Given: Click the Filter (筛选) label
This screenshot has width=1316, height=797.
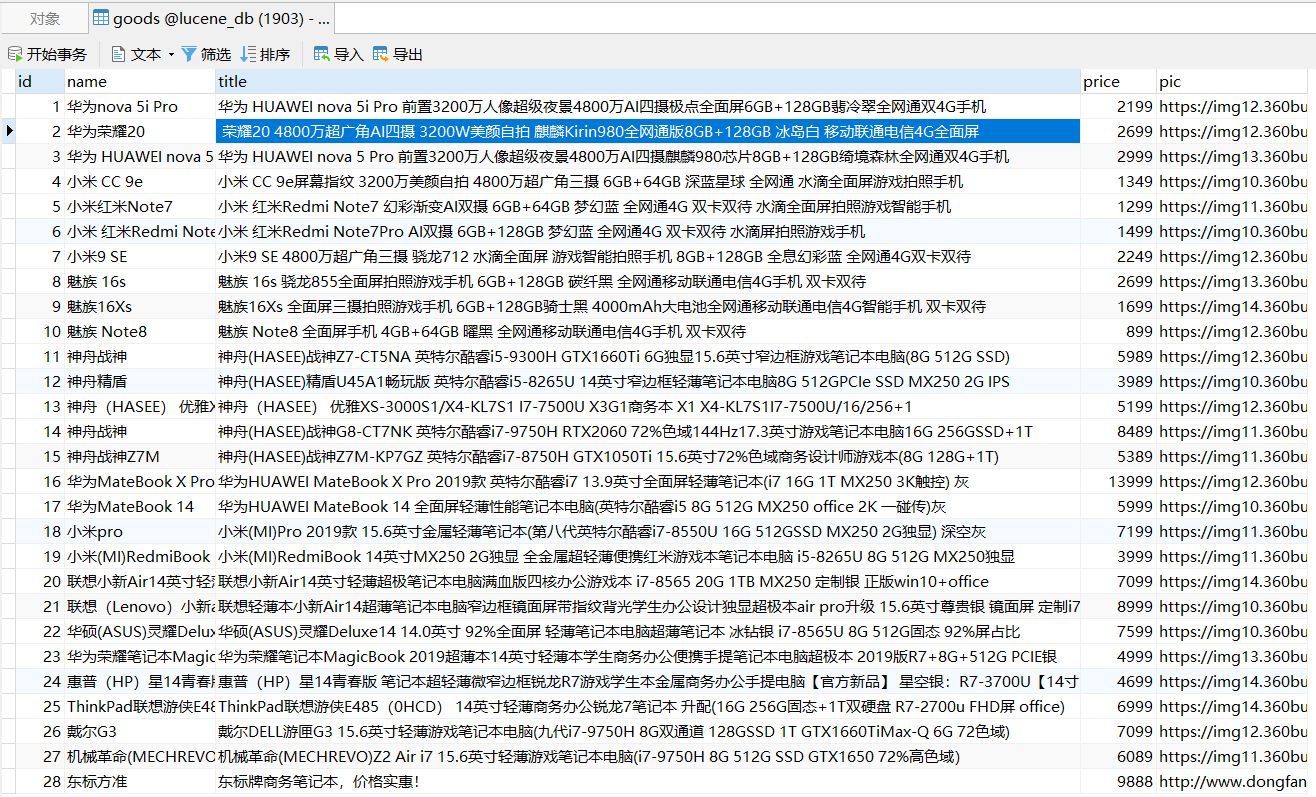Looking at the screenshot, I should tap(216, 54).
